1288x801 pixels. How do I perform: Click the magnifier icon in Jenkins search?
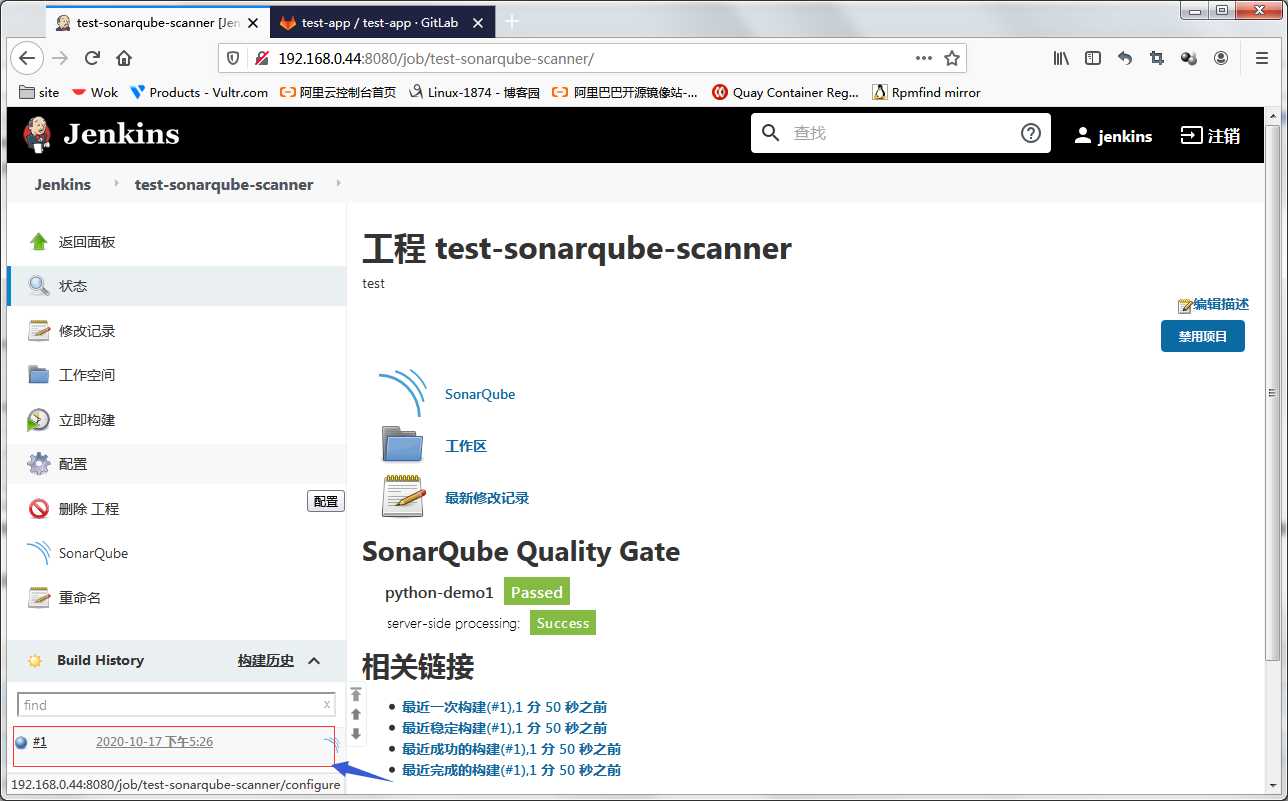pos(770,133)
